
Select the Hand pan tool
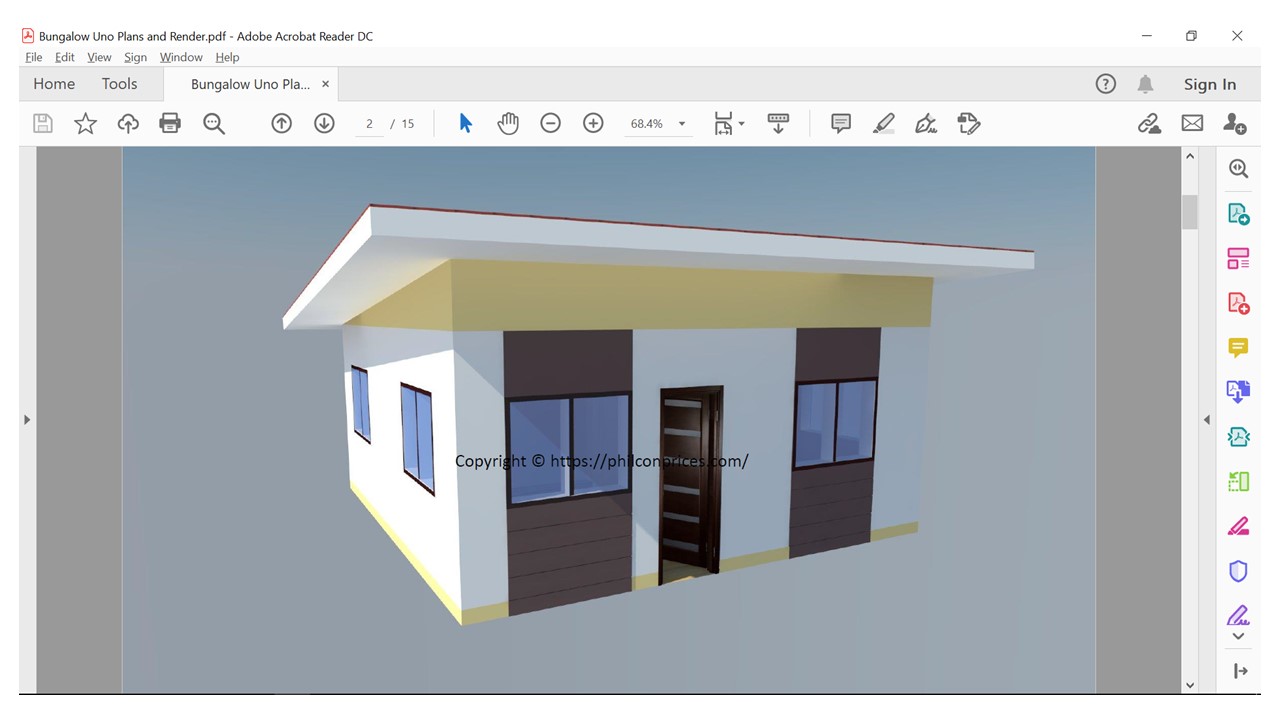508,123
